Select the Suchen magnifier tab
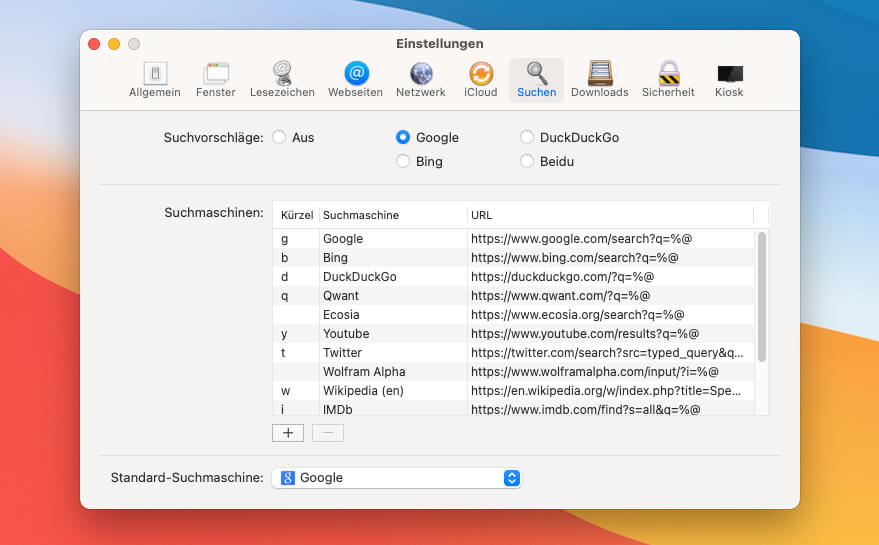 pyautogui.click(x=536, y=80)
